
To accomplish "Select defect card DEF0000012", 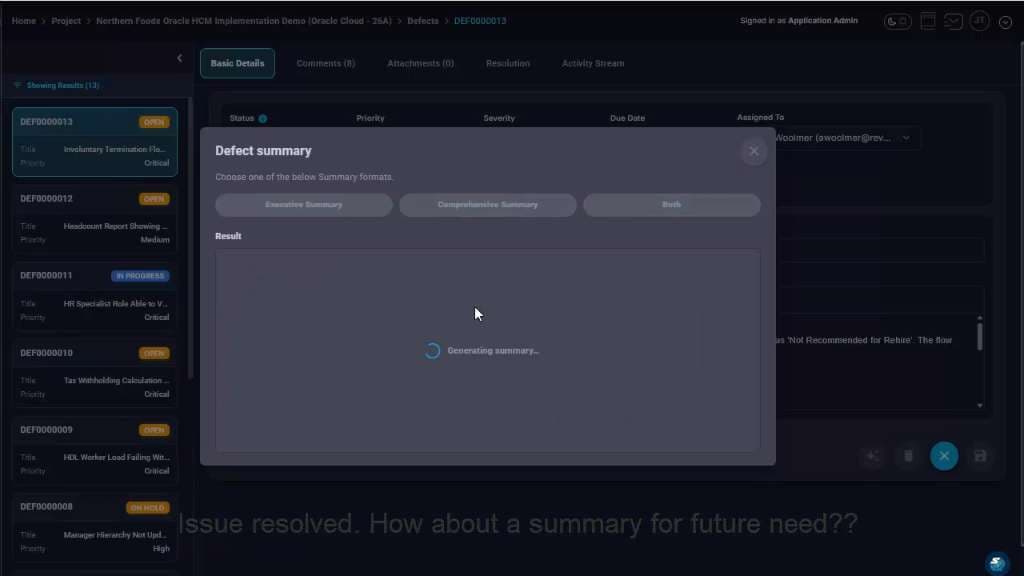I will coord(95,219).
